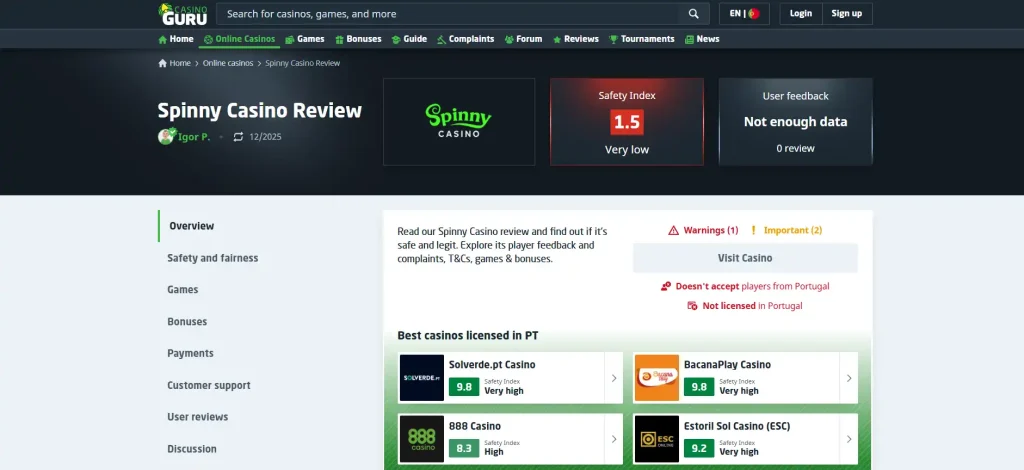Click the doesn't accept players icon
Screen dimensions: 1024x470
[x=666, y=286]
